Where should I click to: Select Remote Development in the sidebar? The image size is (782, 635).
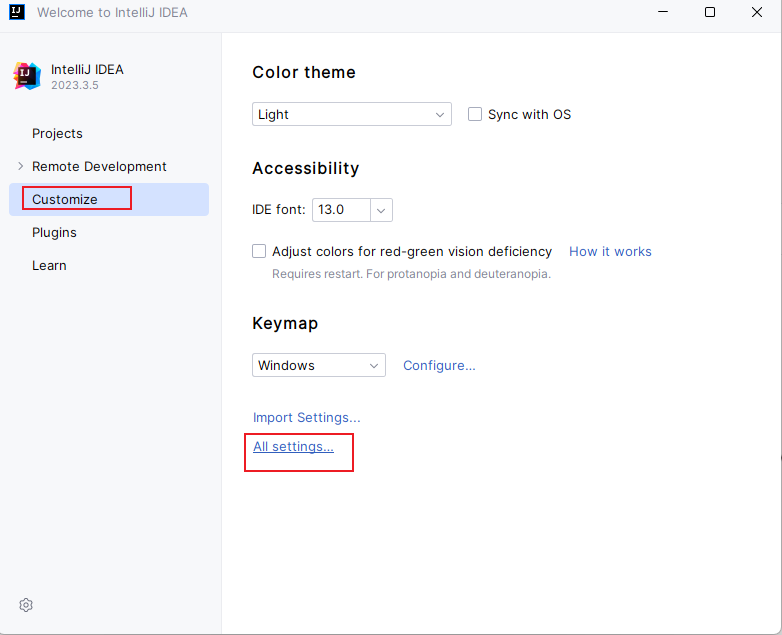(99, 167)
